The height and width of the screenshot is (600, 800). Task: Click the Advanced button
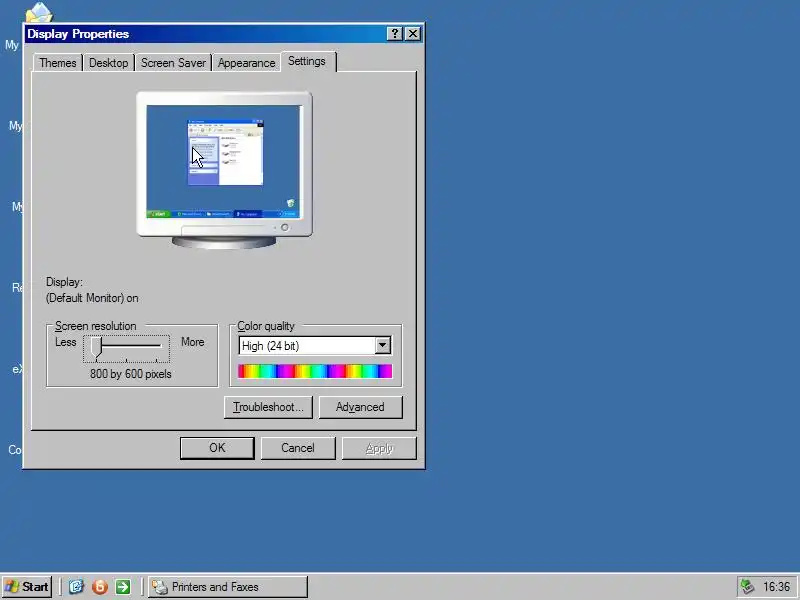click(x=360, y=407)
